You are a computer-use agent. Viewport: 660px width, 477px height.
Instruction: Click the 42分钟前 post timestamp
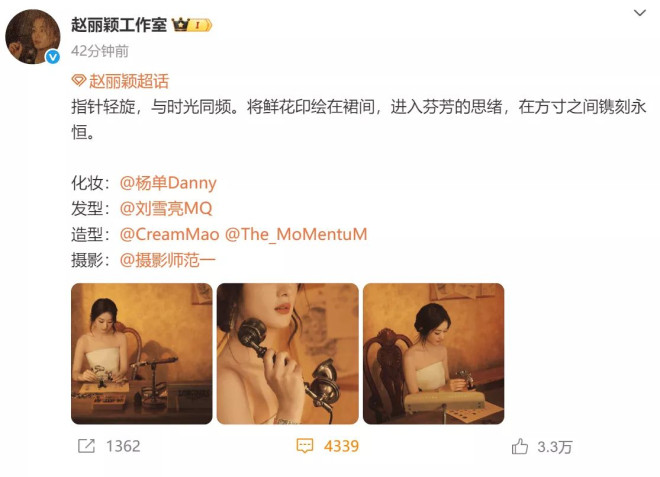click(100, 51)
